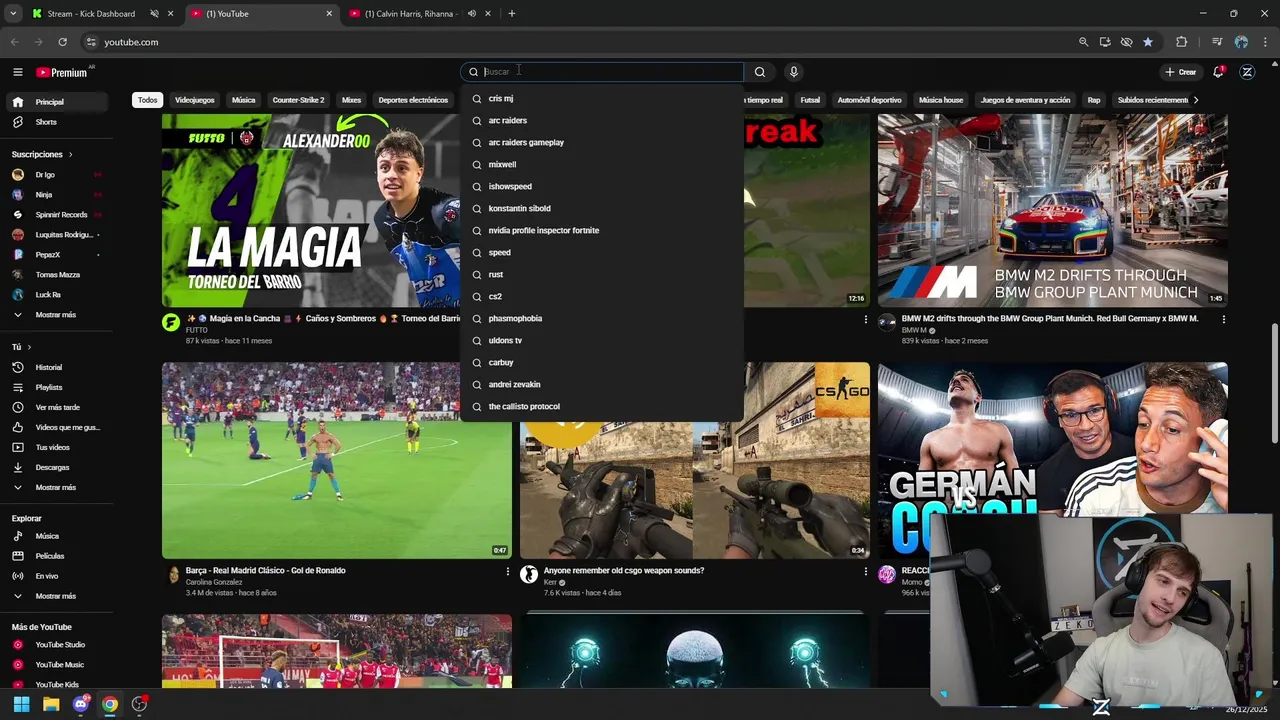Click the magnifier search button

(x=760, y=72)
